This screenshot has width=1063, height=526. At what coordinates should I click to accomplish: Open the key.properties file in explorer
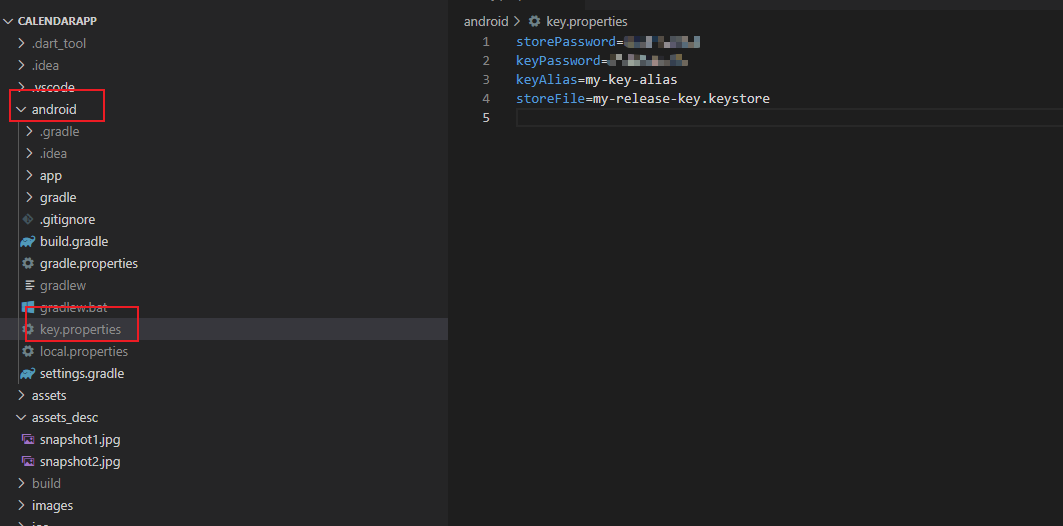click(80, 330)
